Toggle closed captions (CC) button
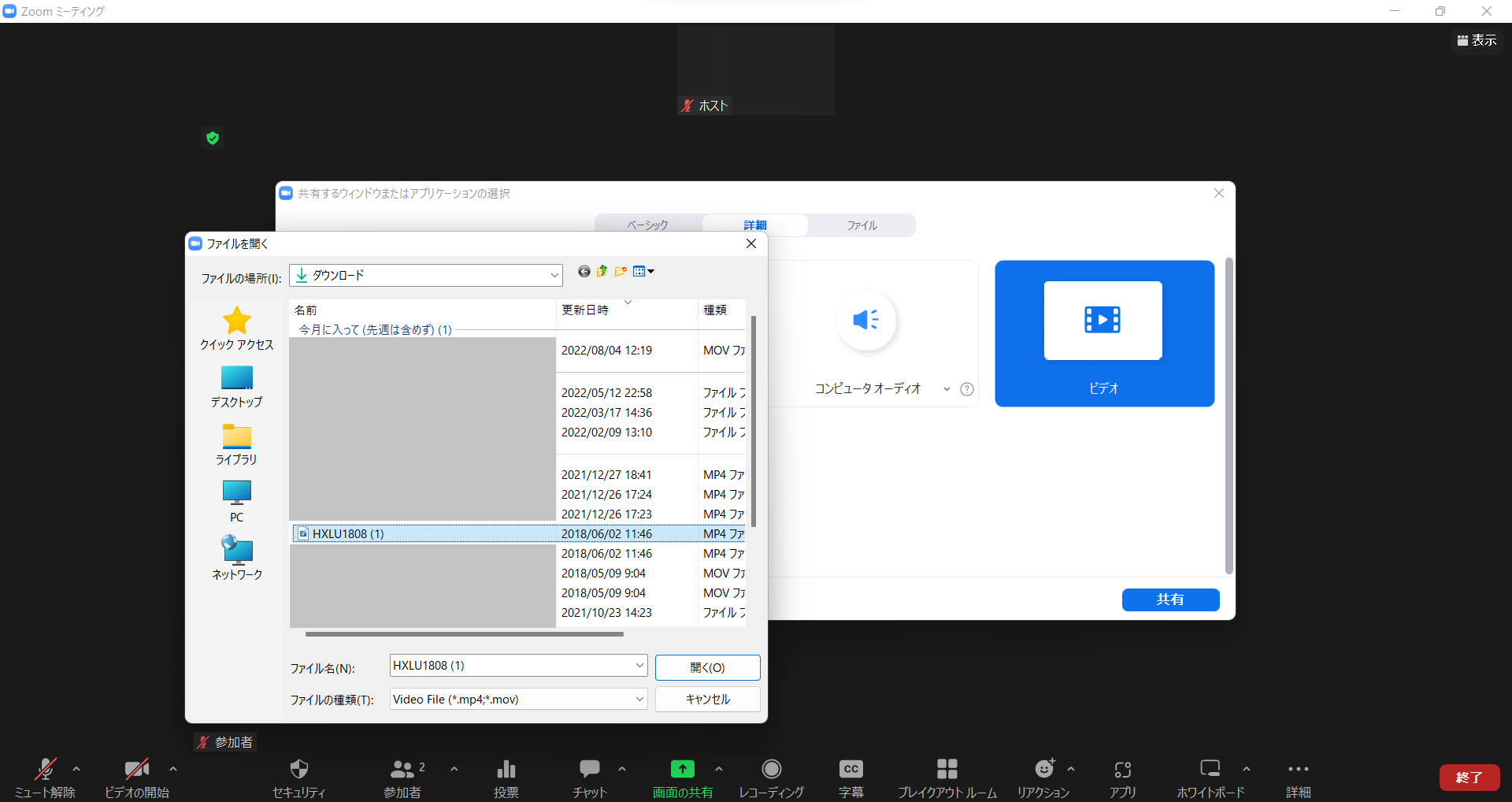This screenshot has width=1512, height=802. [850, 769]
